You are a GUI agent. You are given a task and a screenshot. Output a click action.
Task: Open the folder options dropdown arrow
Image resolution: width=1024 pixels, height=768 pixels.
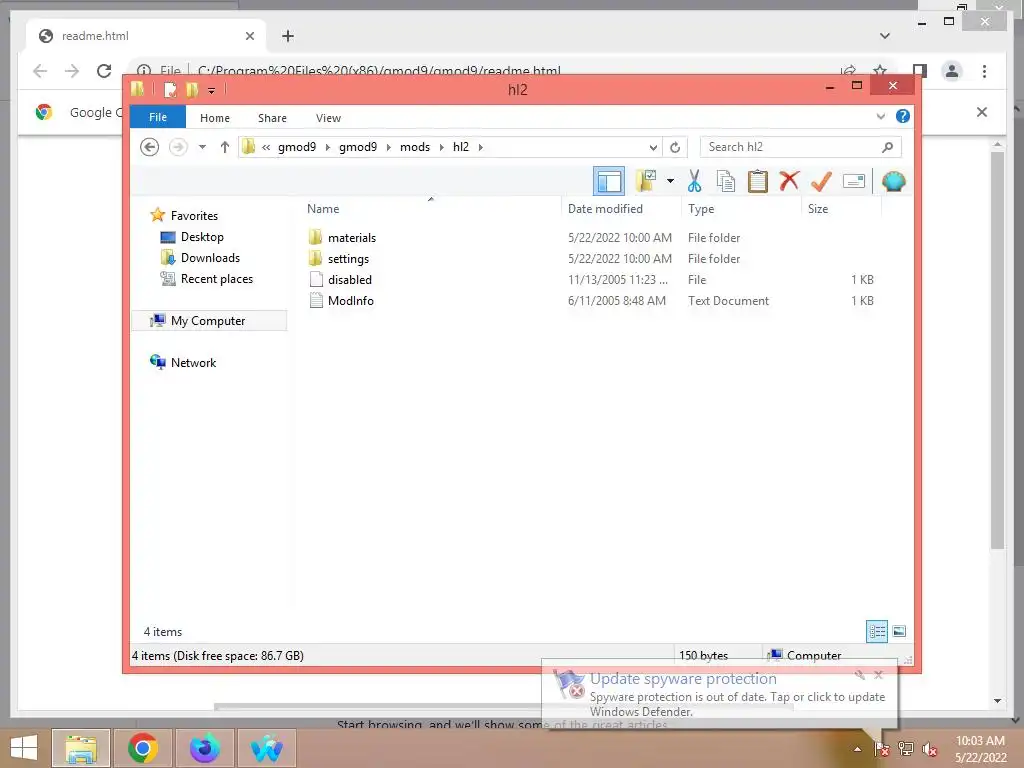[x=670, y=181]
